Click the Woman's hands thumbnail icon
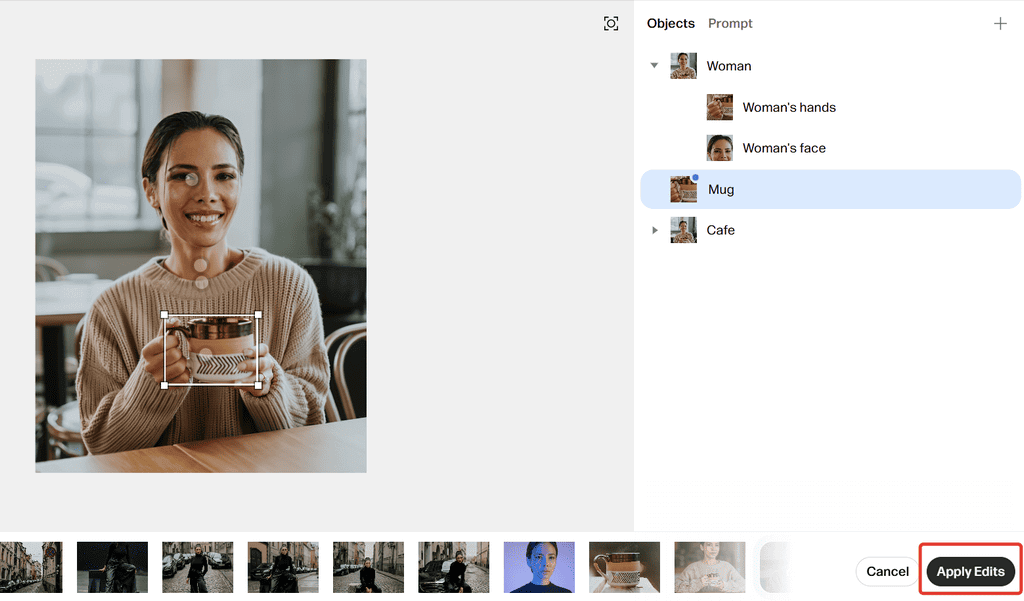The image size is (1024, 601). click(x=720, y=107)
